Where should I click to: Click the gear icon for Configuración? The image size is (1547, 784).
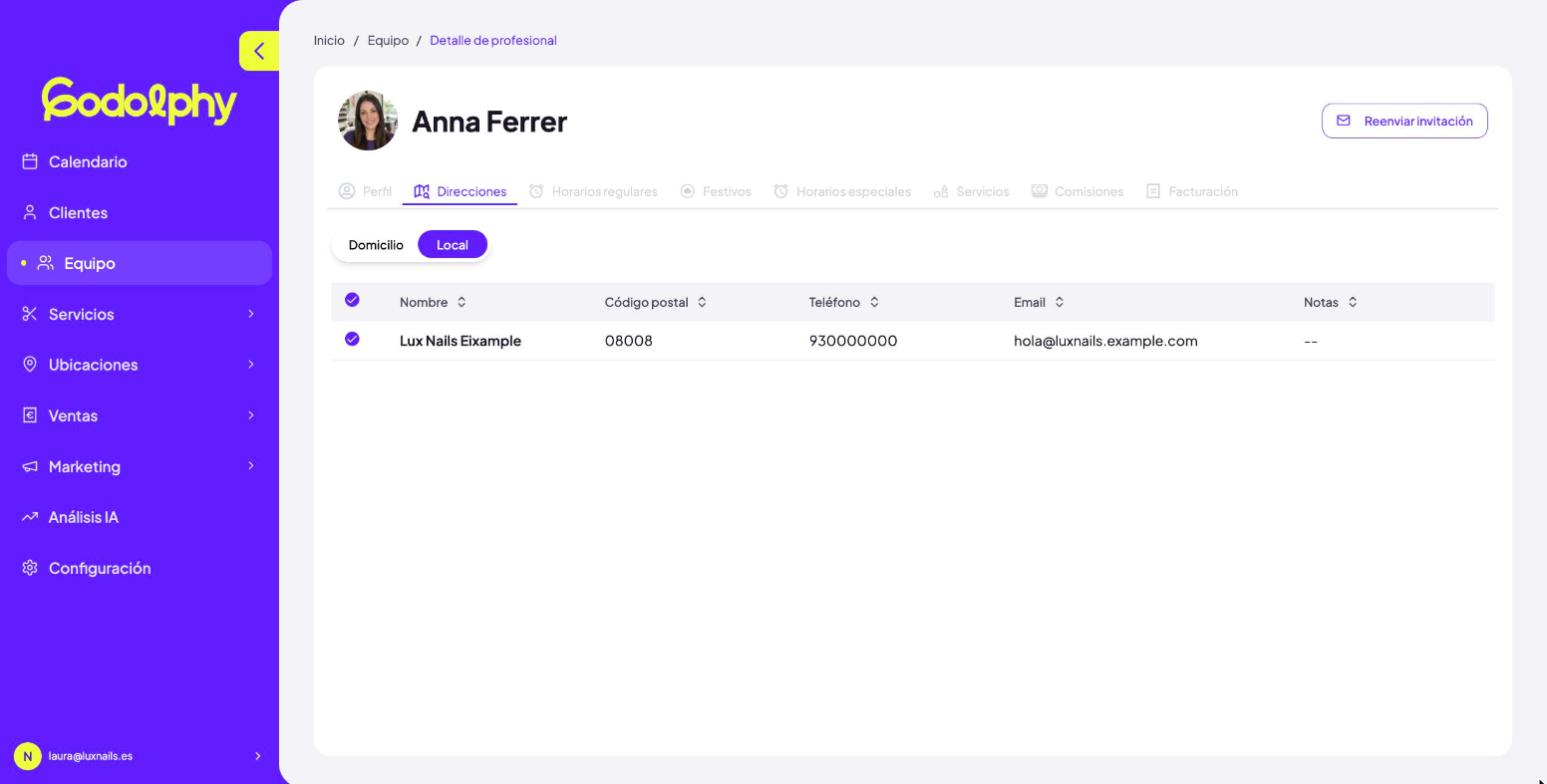[30, 568]
